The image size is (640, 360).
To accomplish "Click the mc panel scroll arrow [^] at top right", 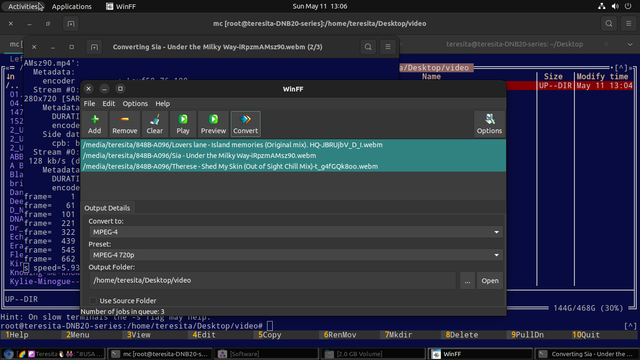I will 621,67.
